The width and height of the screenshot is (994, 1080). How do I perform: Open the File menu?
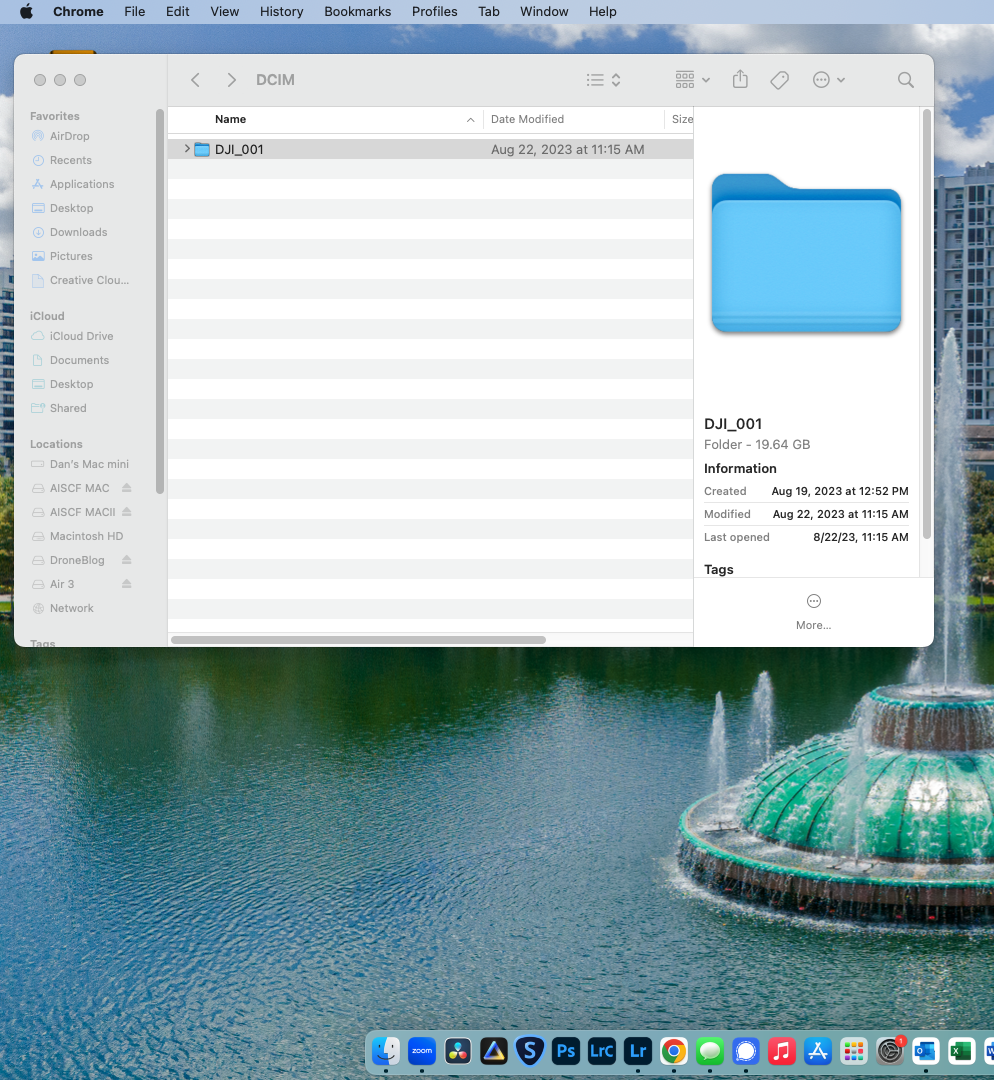click(134, 12)
